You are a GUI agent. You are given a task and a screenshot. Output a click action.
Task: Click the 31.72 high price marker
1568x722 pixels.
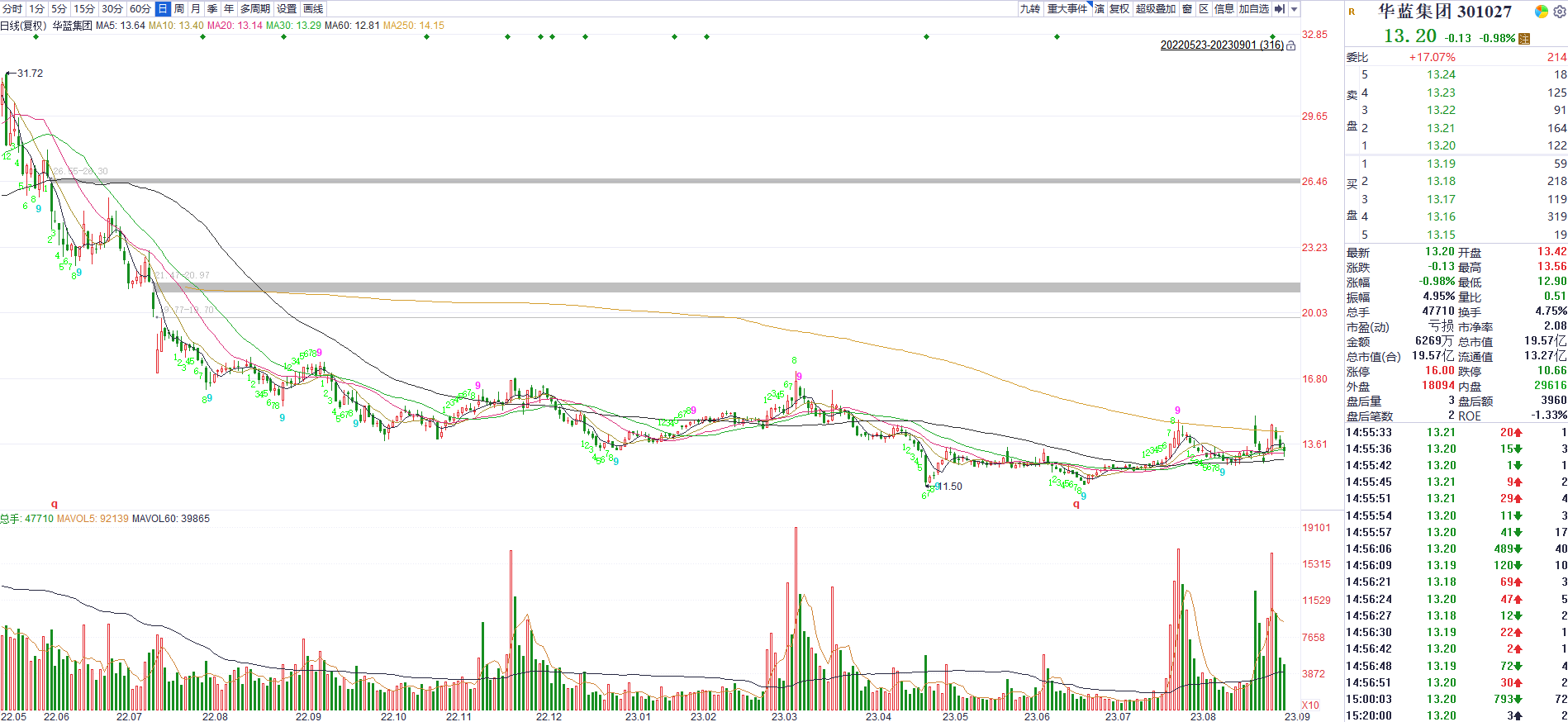30,74
